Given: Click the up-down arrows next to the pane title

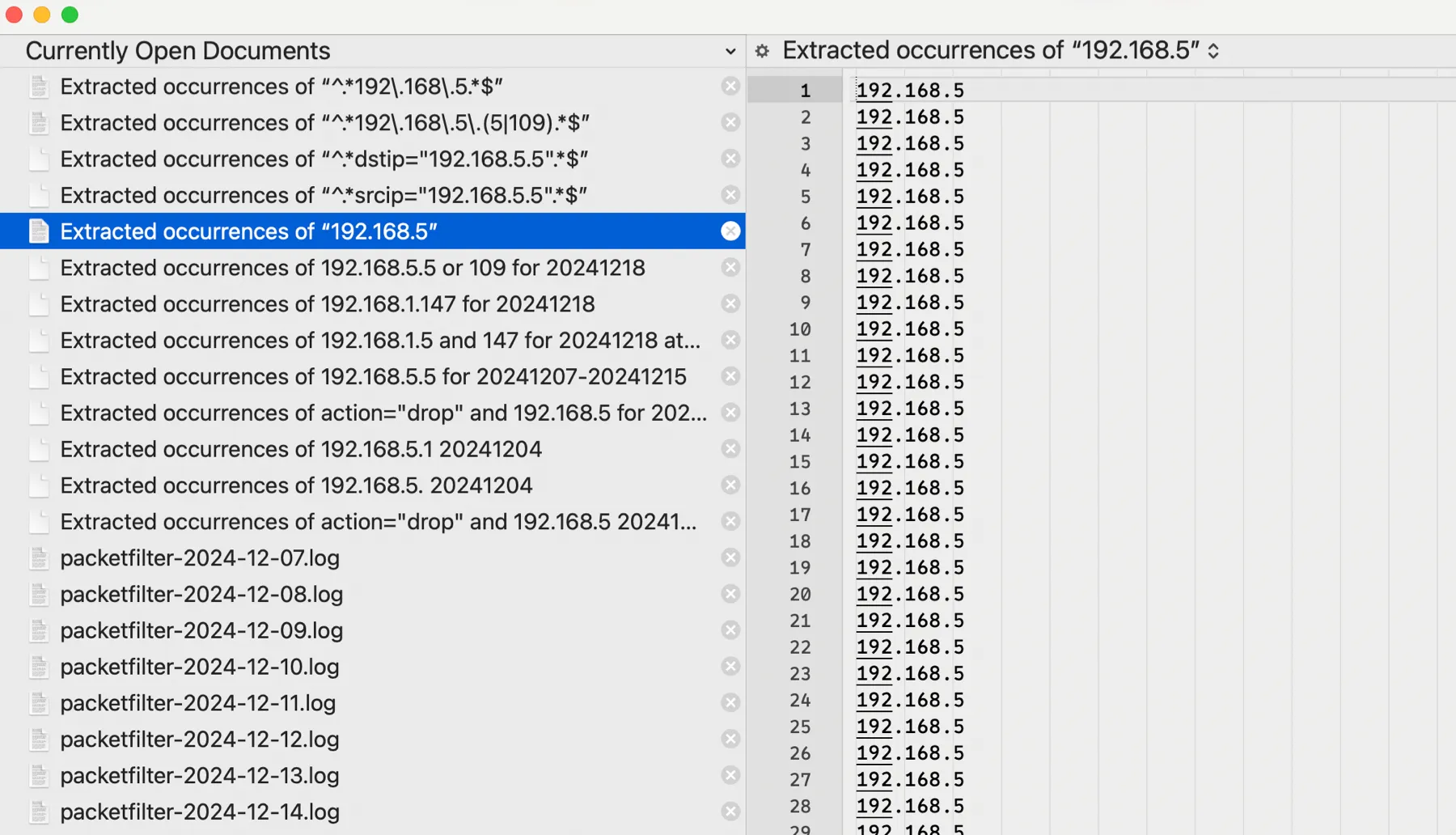Looking at the screenshot, I should [x=1213, y=50].
